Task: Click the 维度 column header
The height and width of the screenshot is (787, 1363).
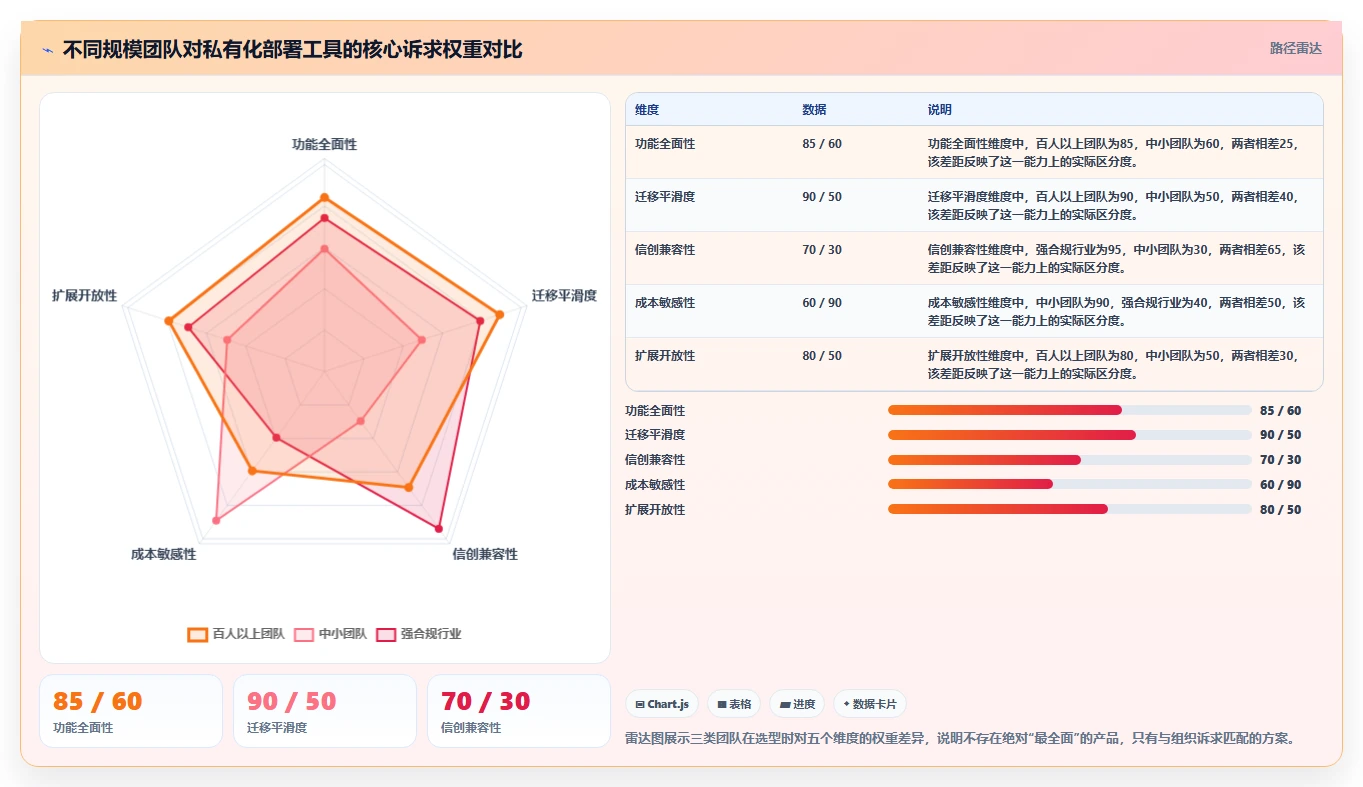Action: click(647, 110)
